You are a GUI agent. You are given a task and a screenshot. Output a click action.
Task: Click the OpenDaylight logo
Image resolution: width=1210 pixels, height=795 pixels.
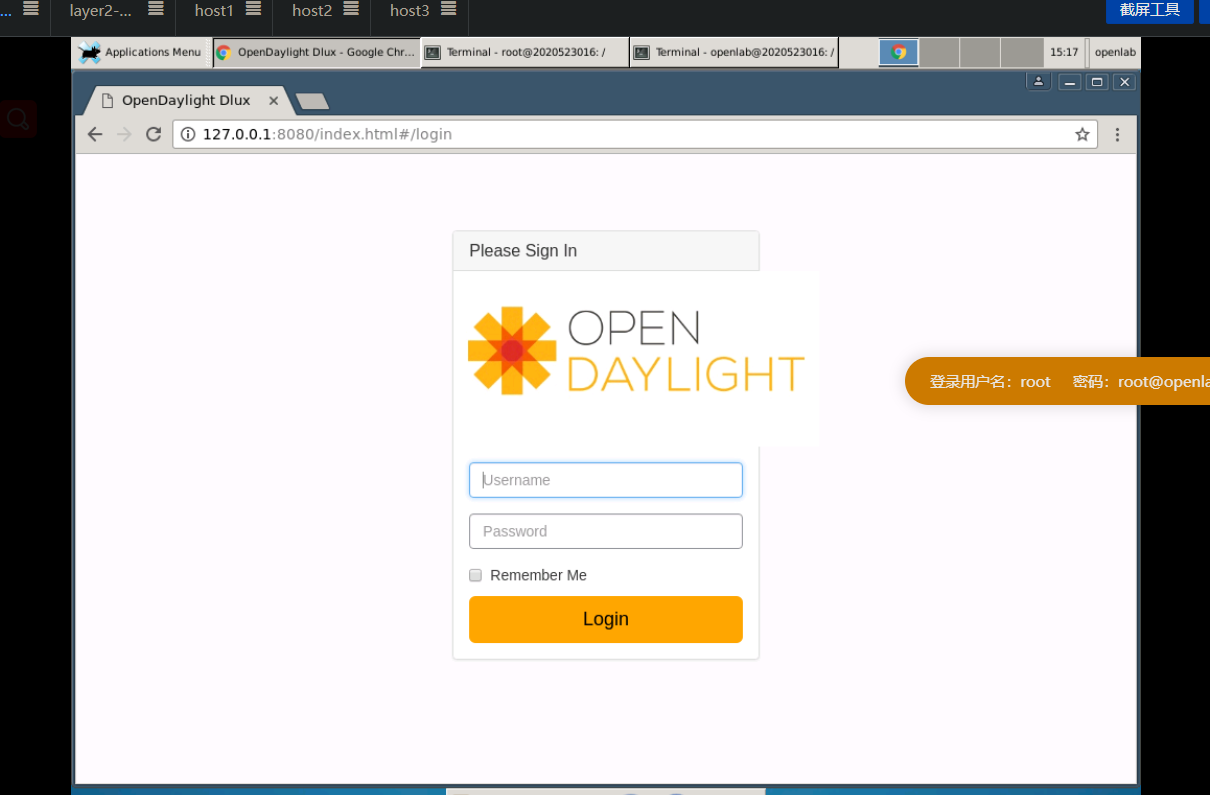click(636, 349)
